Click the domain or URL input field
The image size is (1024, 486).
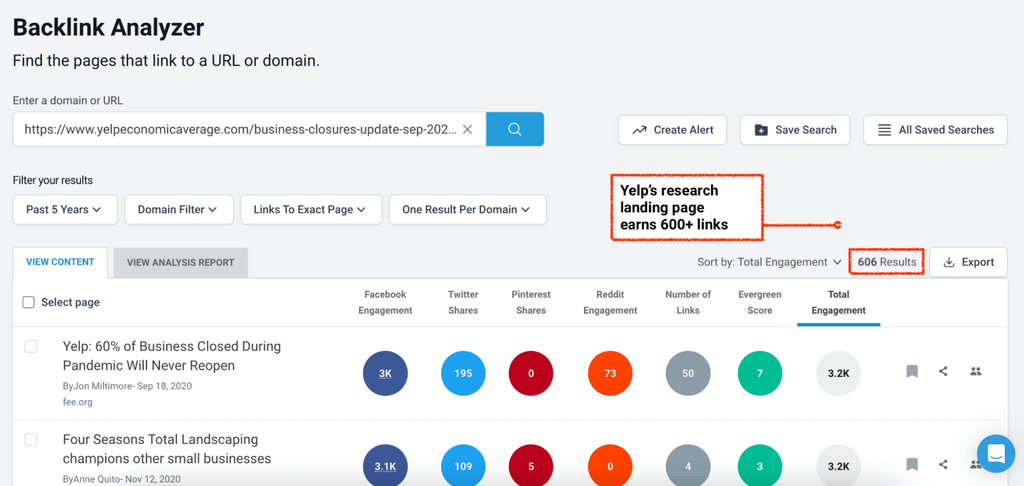238,129
